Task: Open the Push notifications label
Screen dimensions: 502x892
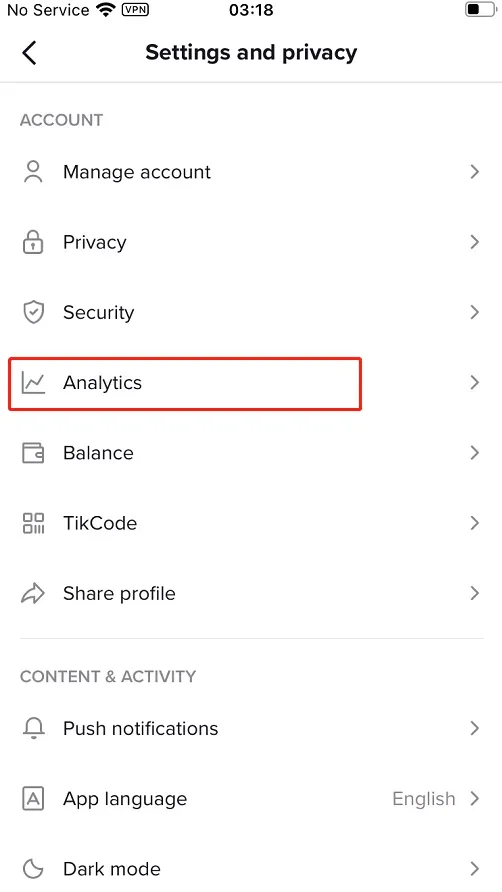Action: point(141,728)
